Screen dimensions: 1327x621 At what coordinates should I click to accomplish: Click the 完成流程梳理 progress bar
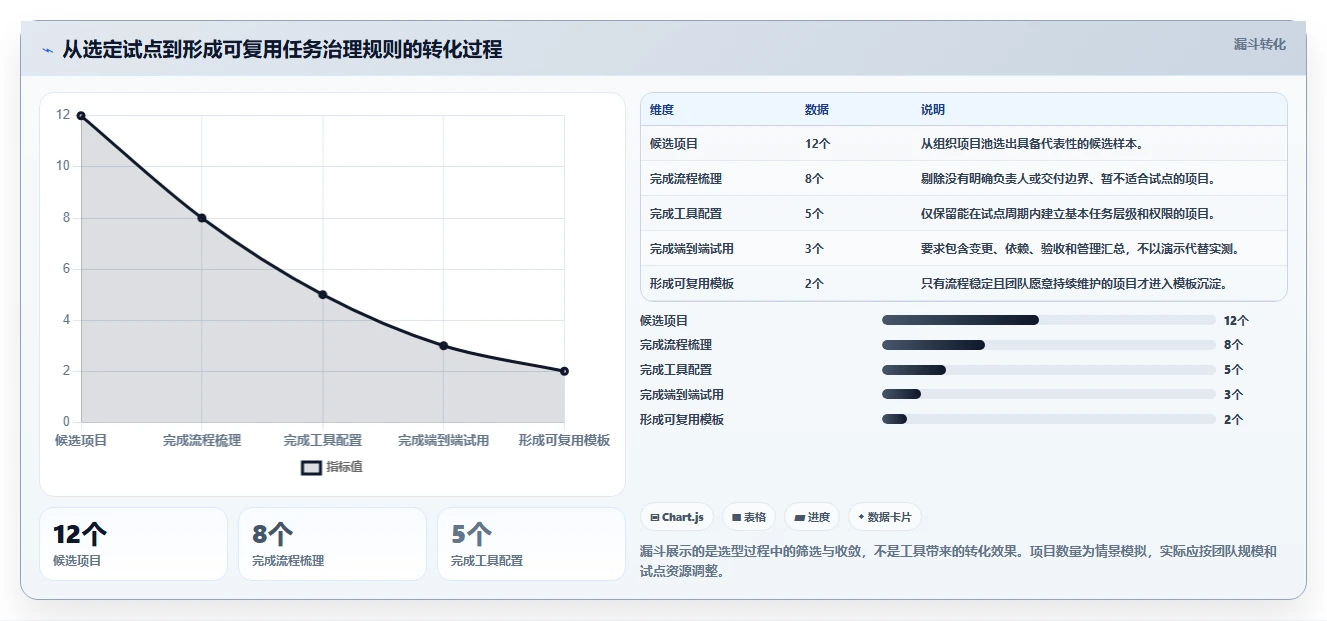click(x=1048, y=345)
